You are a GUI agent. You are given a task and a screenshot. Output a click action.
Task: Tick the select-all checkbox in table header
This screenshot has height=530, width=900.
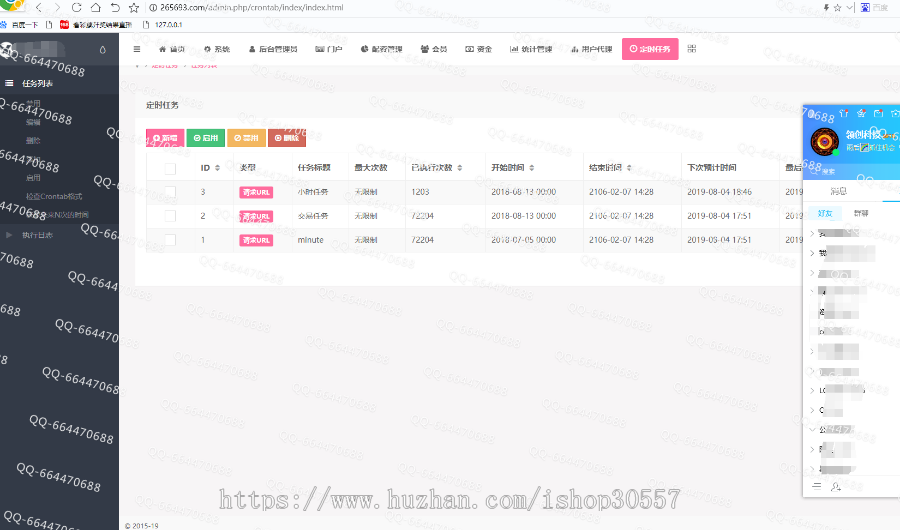tap(170, 168)
